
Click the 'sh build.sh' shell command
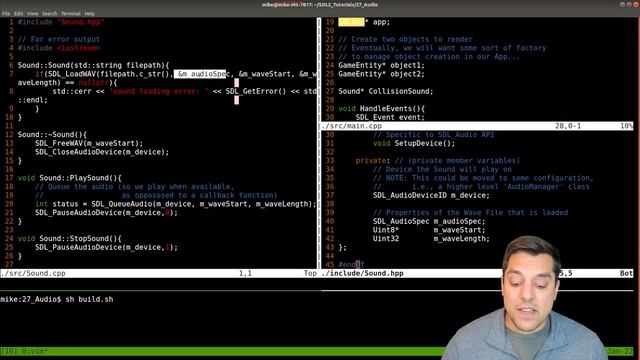pos(89,299)
